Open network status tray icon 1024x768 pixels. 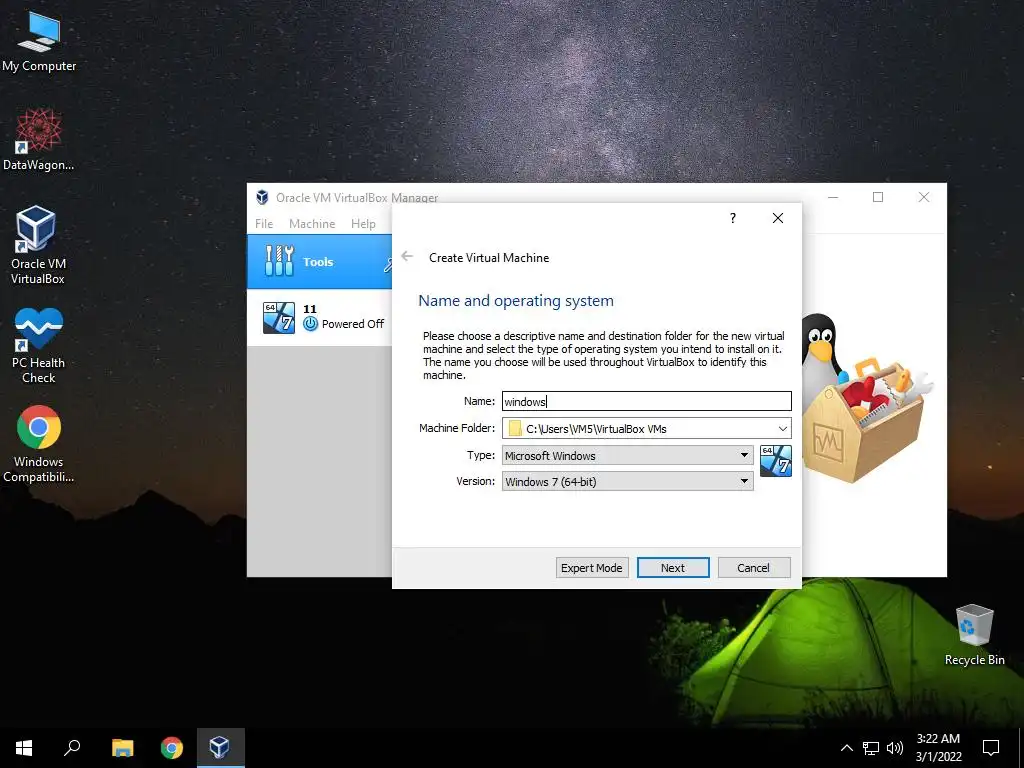point(871,748)
